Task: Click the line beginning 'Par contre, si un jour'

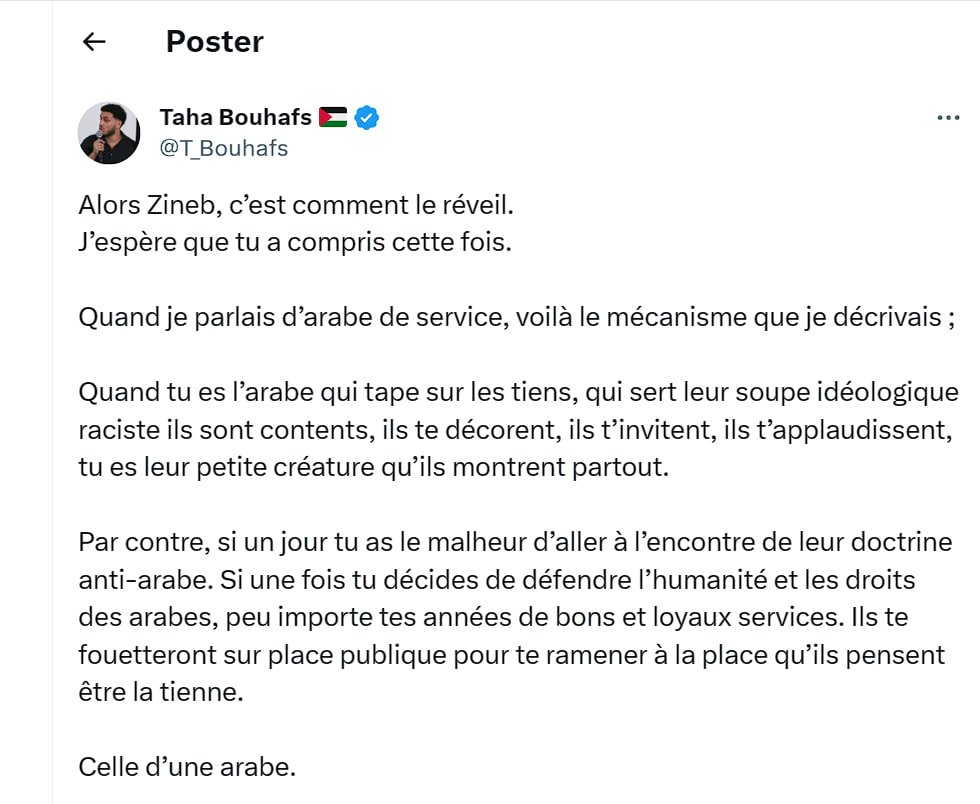Action: tap(516, 543)
